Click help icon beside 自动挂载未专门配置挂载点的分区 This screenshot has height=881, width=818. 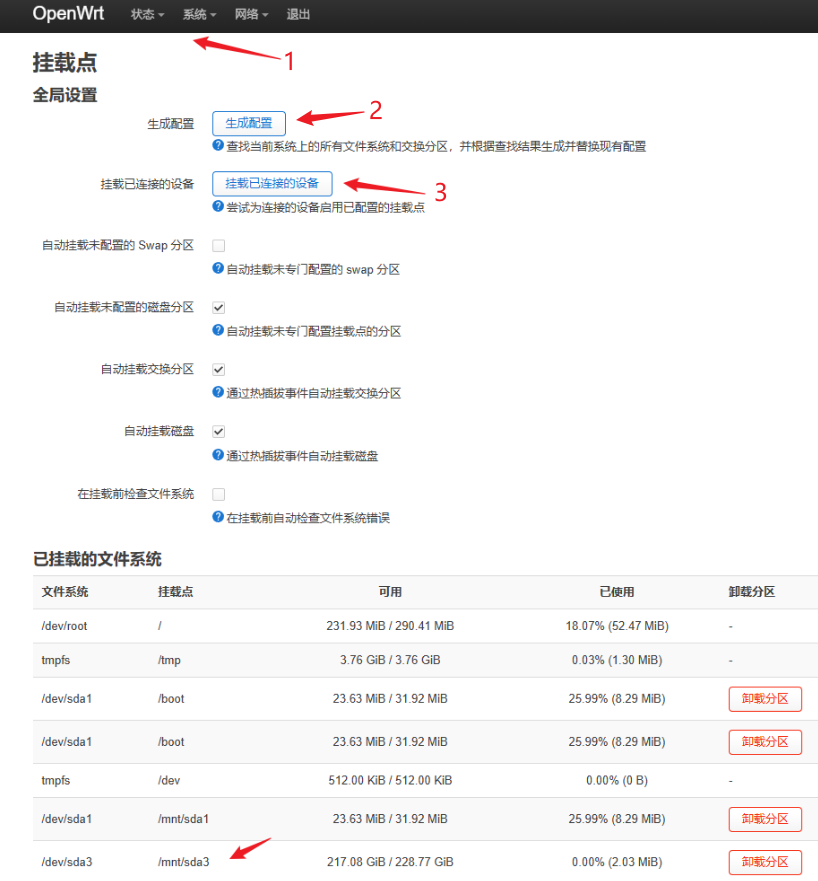click(217, 330)
